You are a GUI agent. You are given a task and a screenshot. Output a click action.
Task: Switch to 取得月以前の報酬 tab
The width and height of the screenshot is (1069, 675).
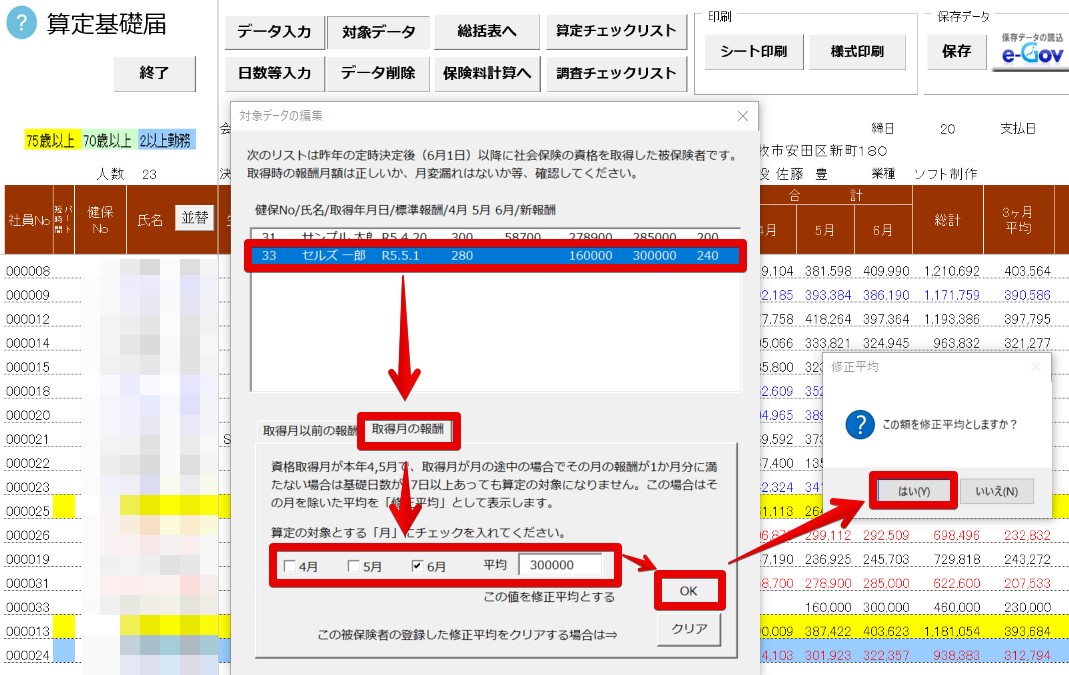tap(309, 431)
